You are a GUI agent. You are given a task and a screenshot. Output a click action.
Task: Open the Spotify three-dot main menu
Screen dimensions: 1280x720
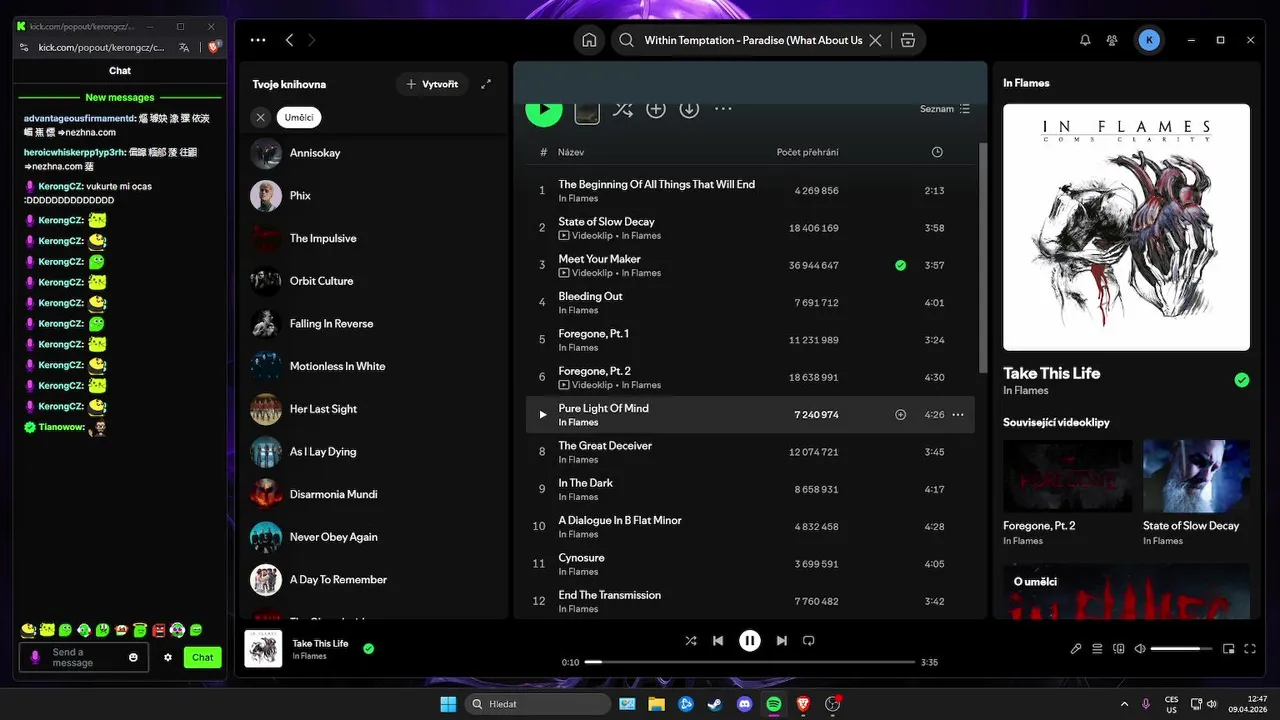(x=258, y=40)
